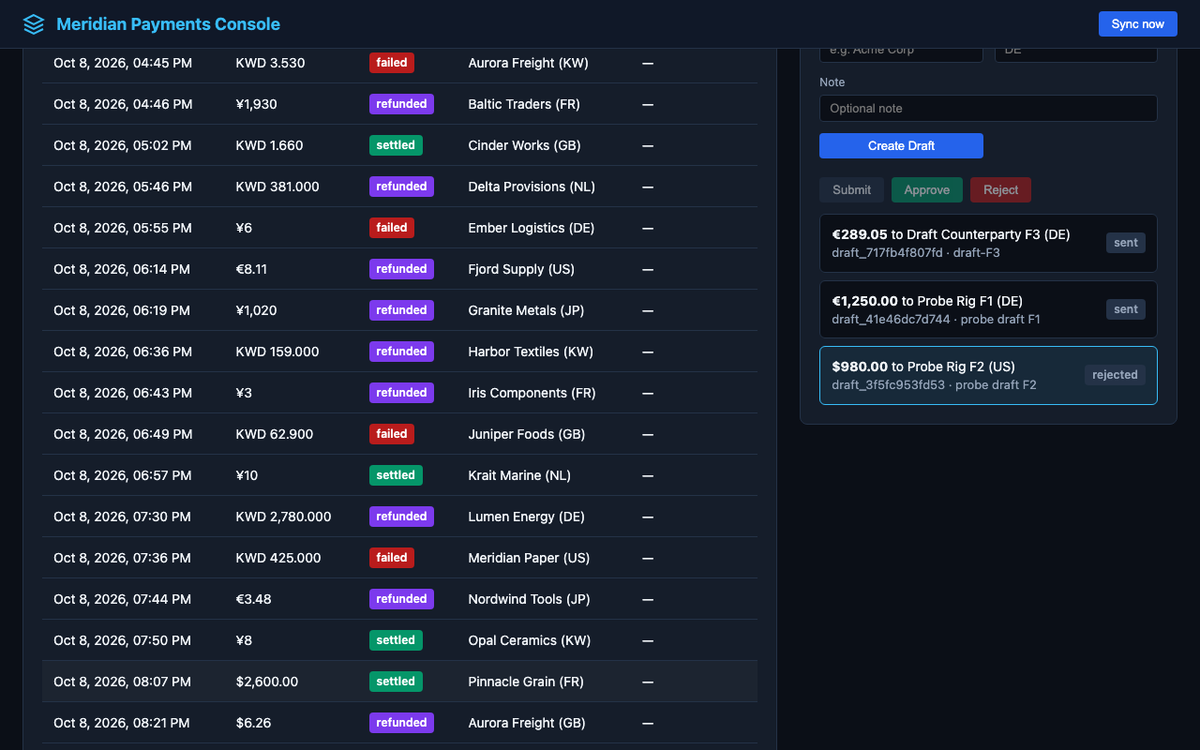1200x750 pixels.
Task: Click amount $6.26
Action: [x=253, y=723]
